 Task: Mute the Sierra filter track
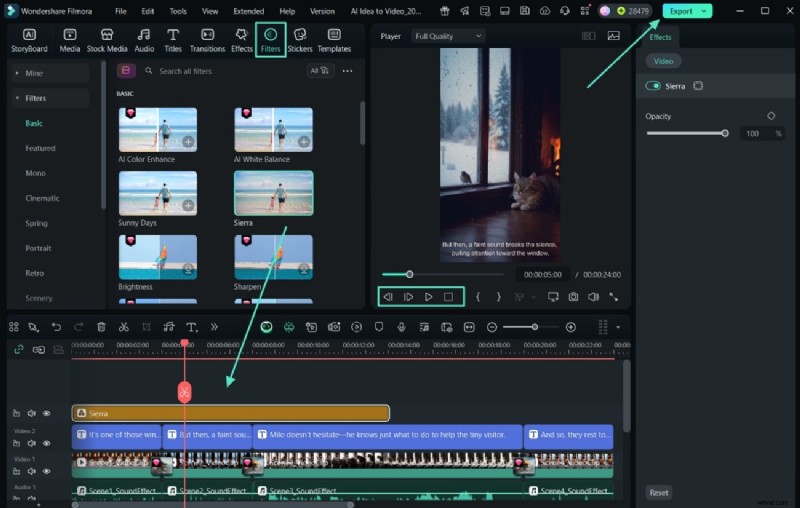31,413
